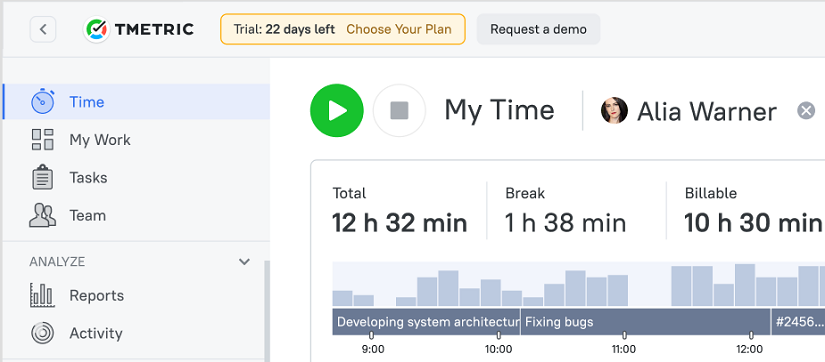Click the My Work dashboard icon
The width and height of the screenshot is (825, 362).
pos(43,140)
